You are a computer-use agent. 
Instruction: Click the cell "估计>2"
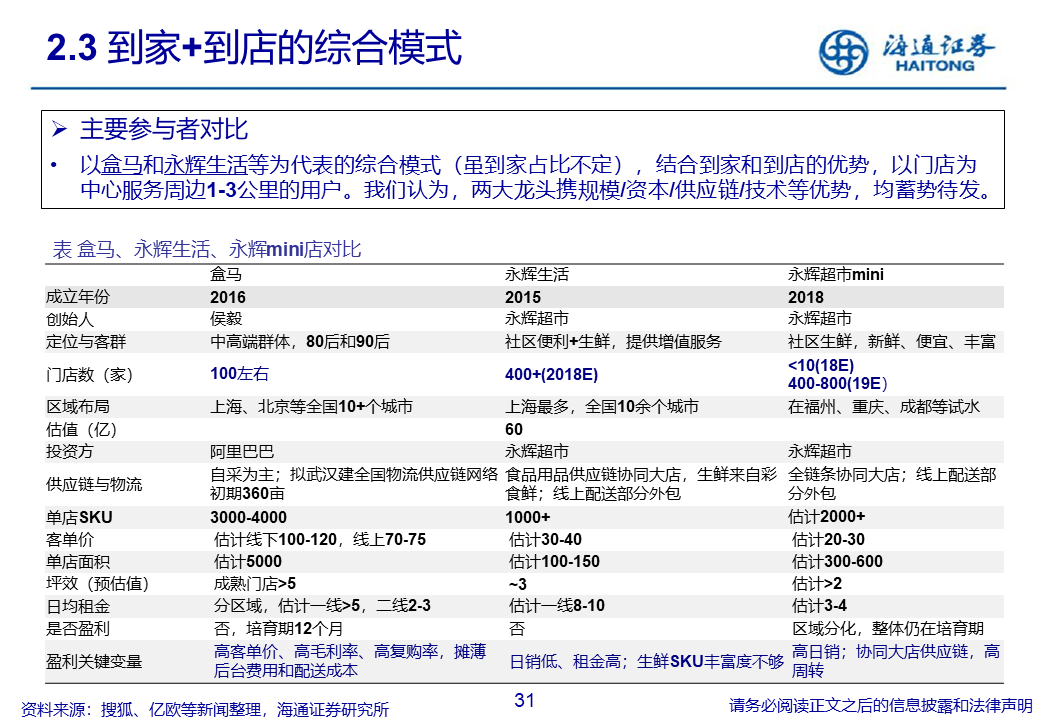816,583
